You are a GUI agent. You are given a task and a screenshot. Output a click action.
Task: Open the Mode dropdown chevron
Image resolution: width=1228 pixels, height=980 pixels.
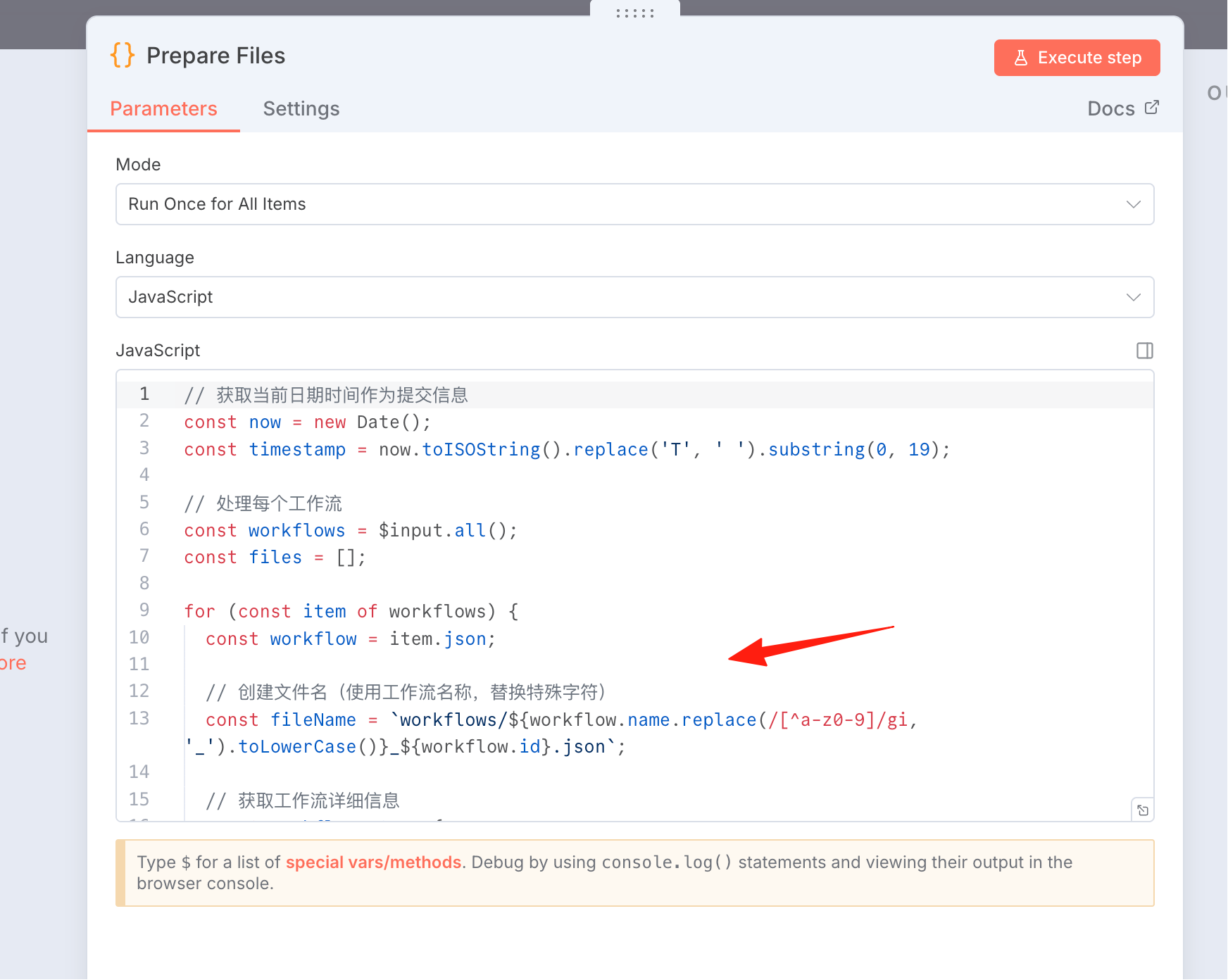pyautogui.click(x=1133, y=204)
